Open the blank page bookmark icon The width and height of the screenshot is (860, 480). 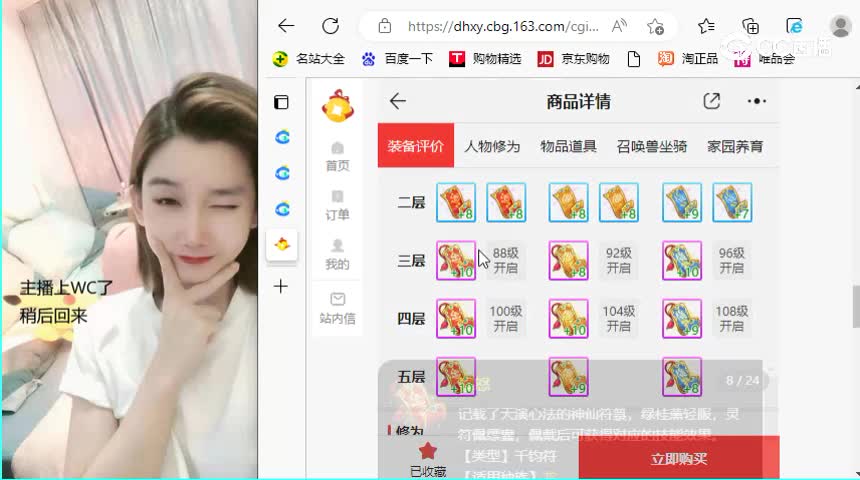pos(633,59)
